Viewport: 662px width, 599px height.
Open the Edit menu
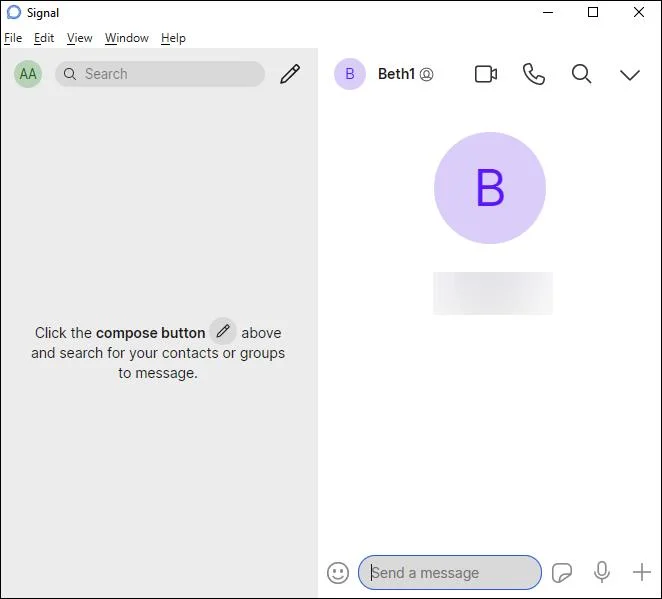[44, 38]
